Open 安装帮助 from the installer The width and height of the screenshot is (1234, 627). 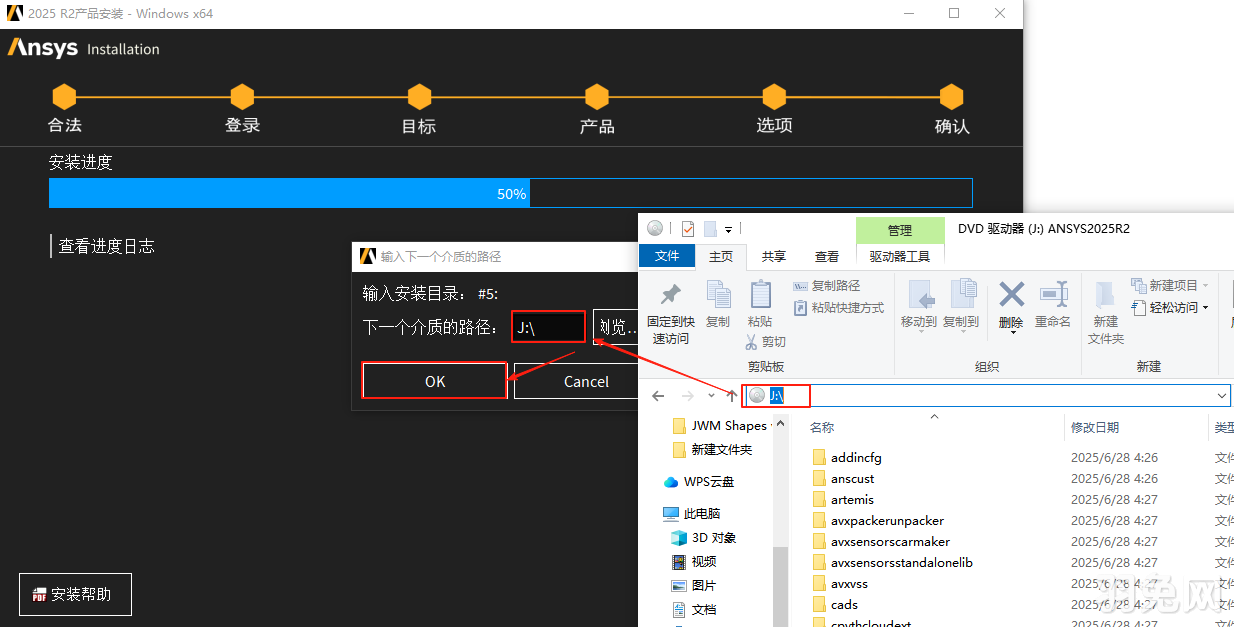[75, 593]
